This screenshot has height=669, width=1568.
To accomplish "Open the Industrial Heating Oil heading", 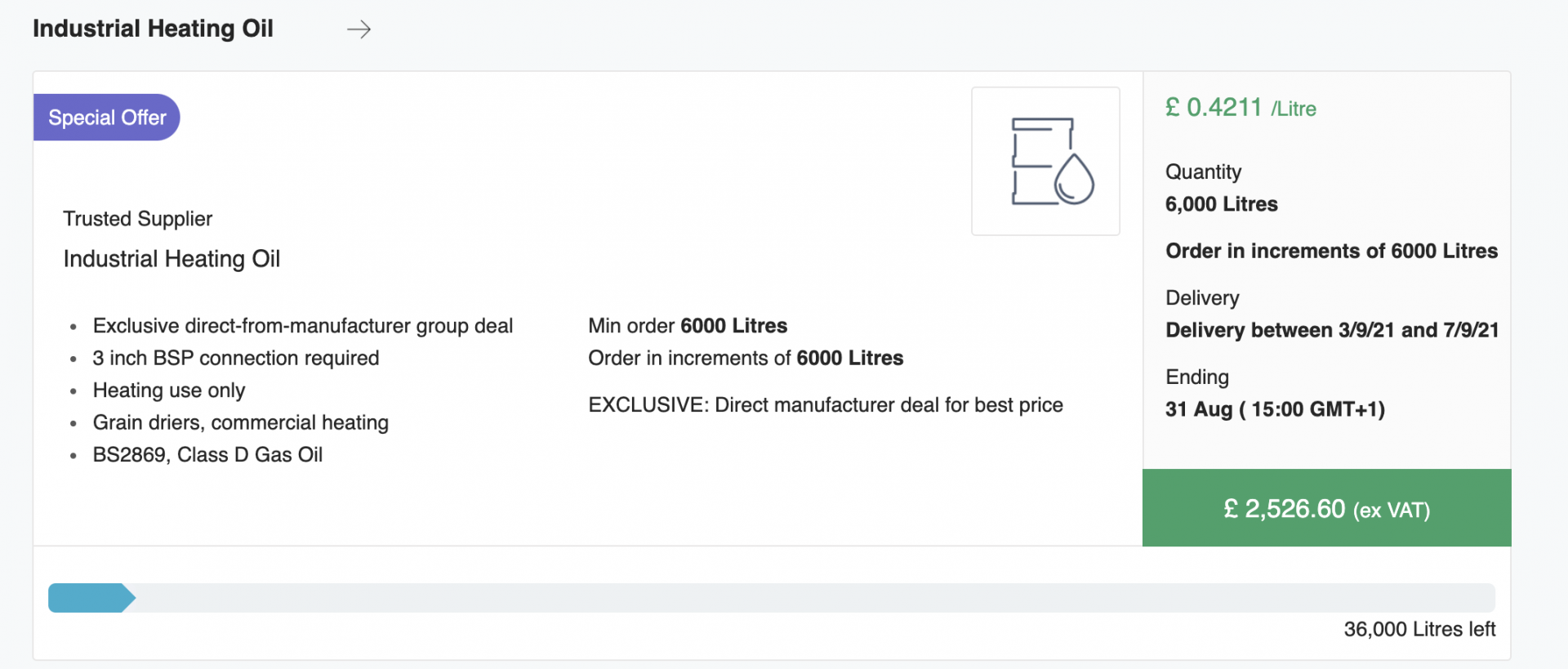I will click(153, 29).
